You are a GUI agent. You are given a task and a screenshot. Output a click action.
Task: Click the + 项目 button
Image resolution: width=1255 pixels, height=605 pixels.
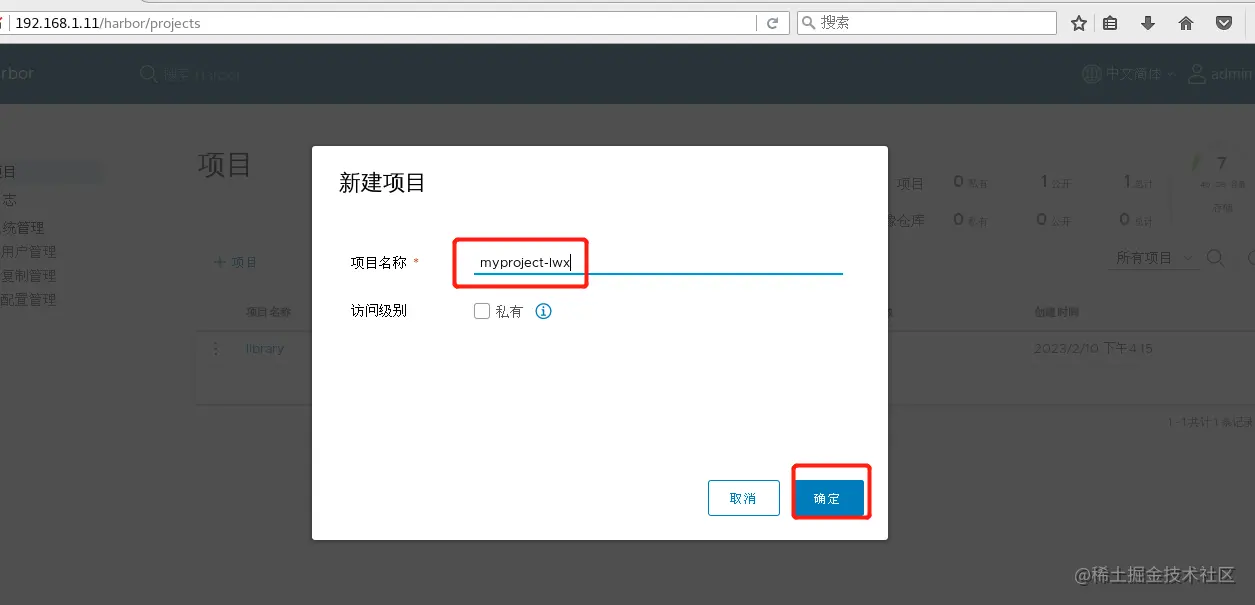(236, 262)
